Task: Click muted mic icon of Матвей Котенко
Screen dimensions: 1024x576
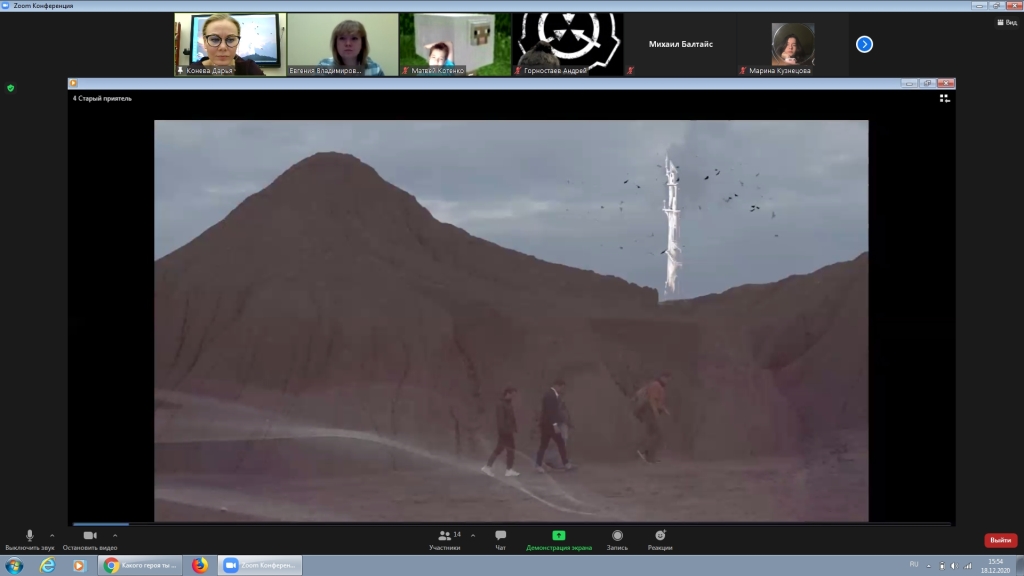Action: [x=405, y=71]
